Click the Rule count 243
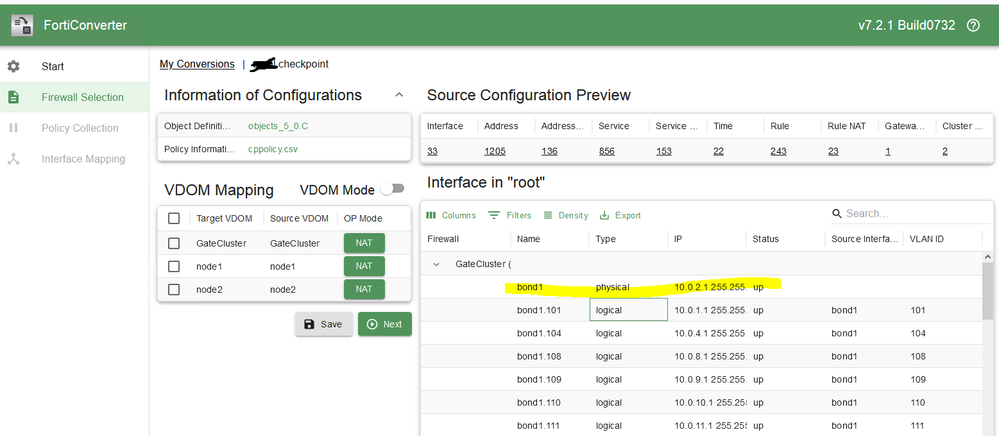999x436 pixels. click(778, 152)
